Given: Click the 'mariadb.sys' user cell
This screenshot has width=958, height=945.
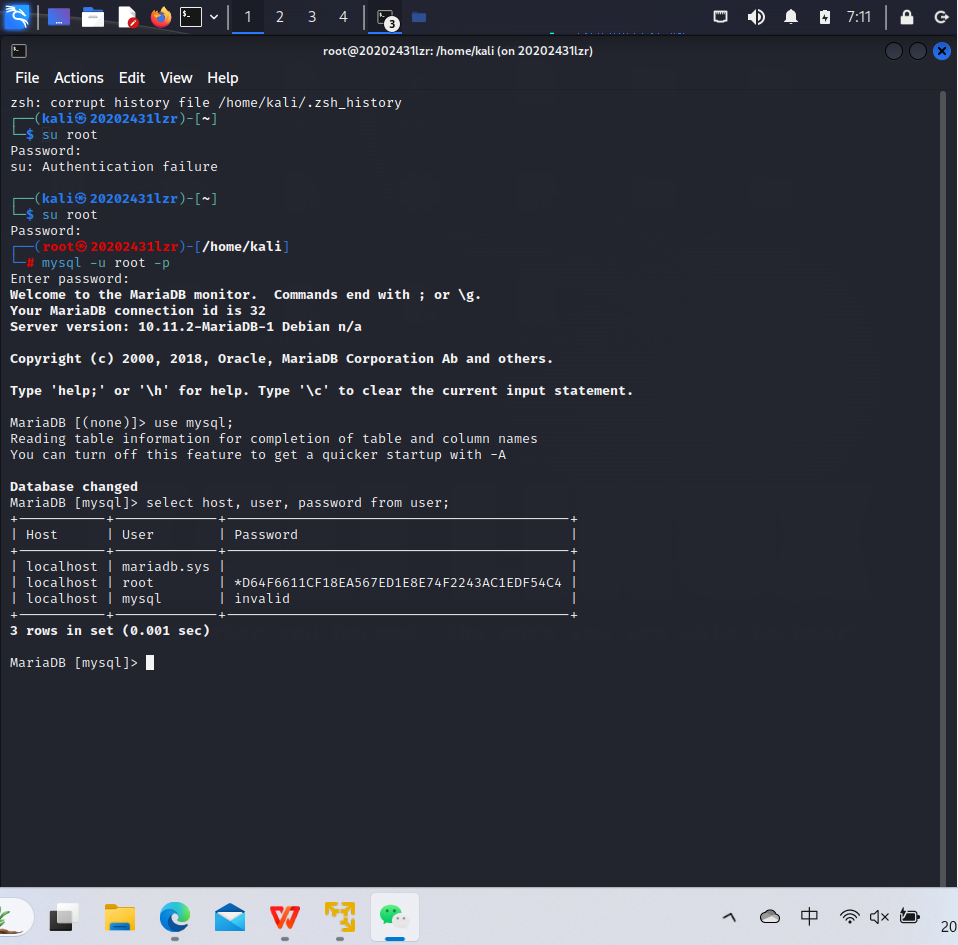Looking at the screenshot, I should coord(165,567).
